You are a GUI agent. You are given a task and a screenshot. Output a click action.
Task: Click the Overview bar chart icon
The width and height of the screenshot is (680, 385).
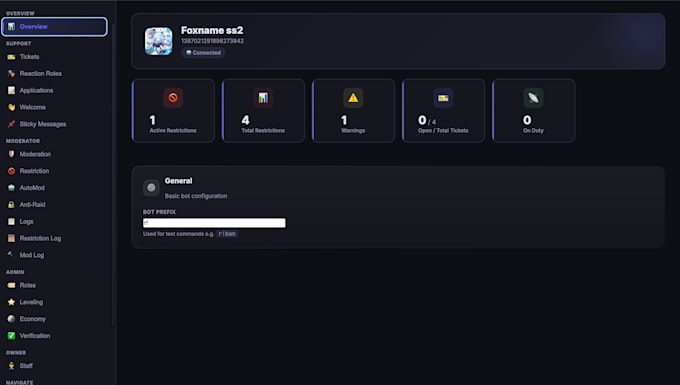(x=11, y=27)
